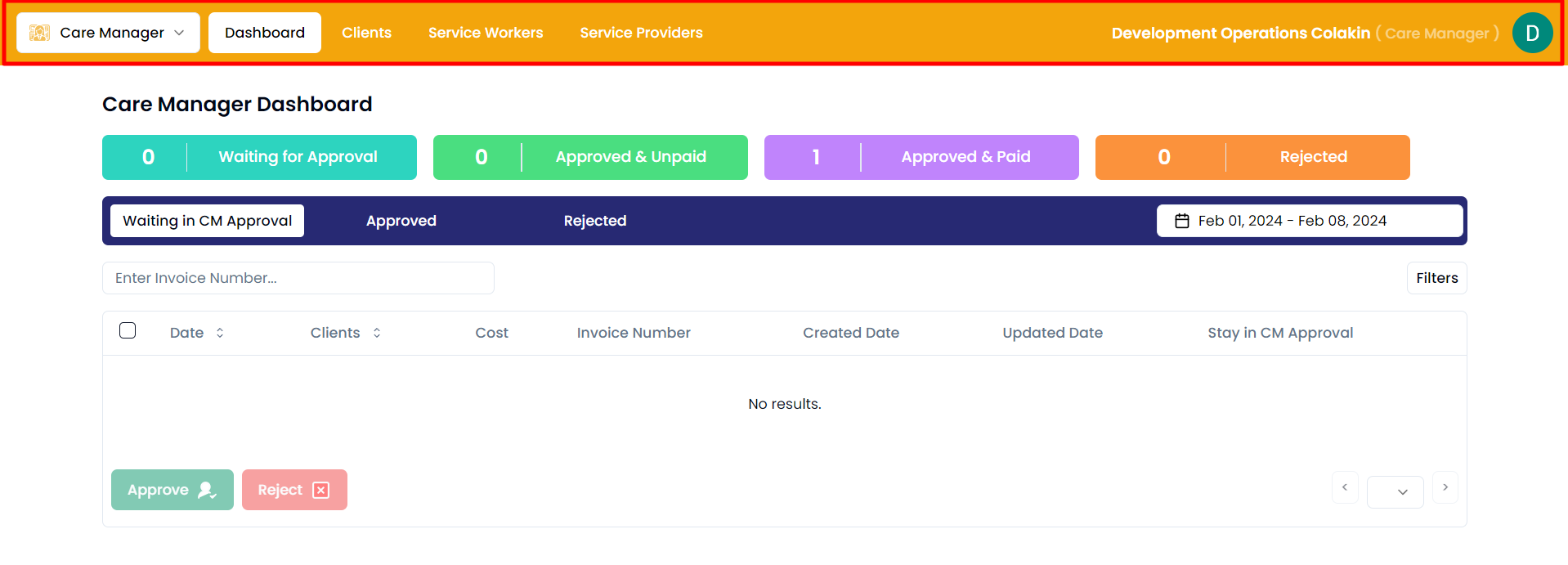Viewport: 1568px width, 565px height.
Task: Click the user avatar D icon
Action: coord(1532,34)
